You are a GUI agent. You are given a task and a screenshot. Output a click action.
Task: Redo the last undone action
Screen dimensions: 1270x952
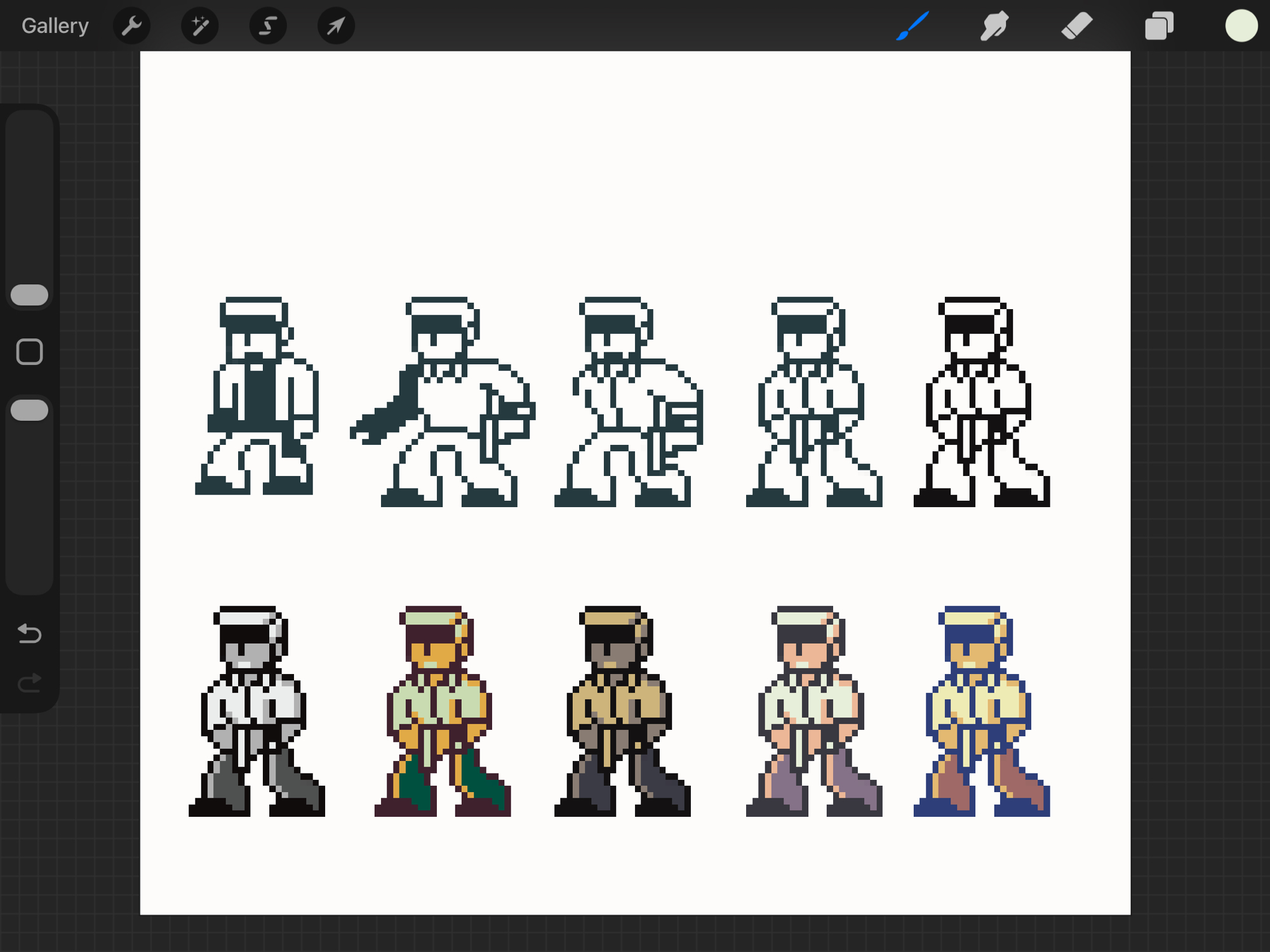(30, 683)
